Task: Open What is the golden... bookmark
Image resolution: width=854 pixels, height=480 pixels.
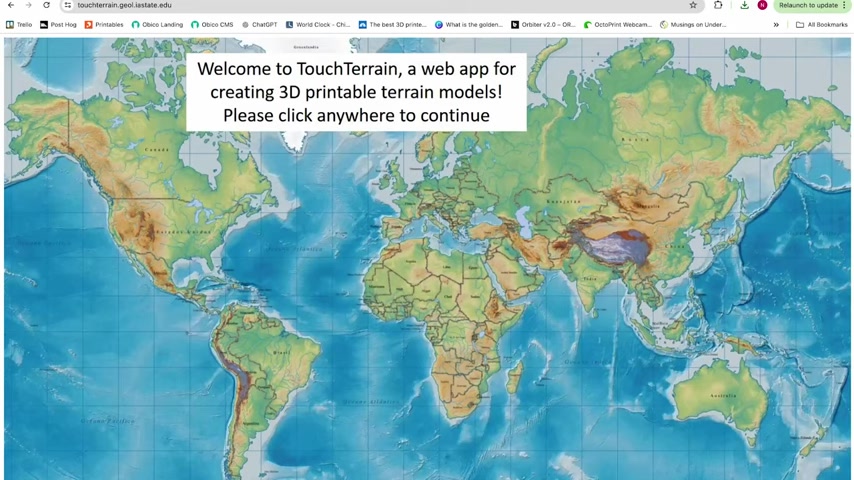Action: click(x=469, y=25)
